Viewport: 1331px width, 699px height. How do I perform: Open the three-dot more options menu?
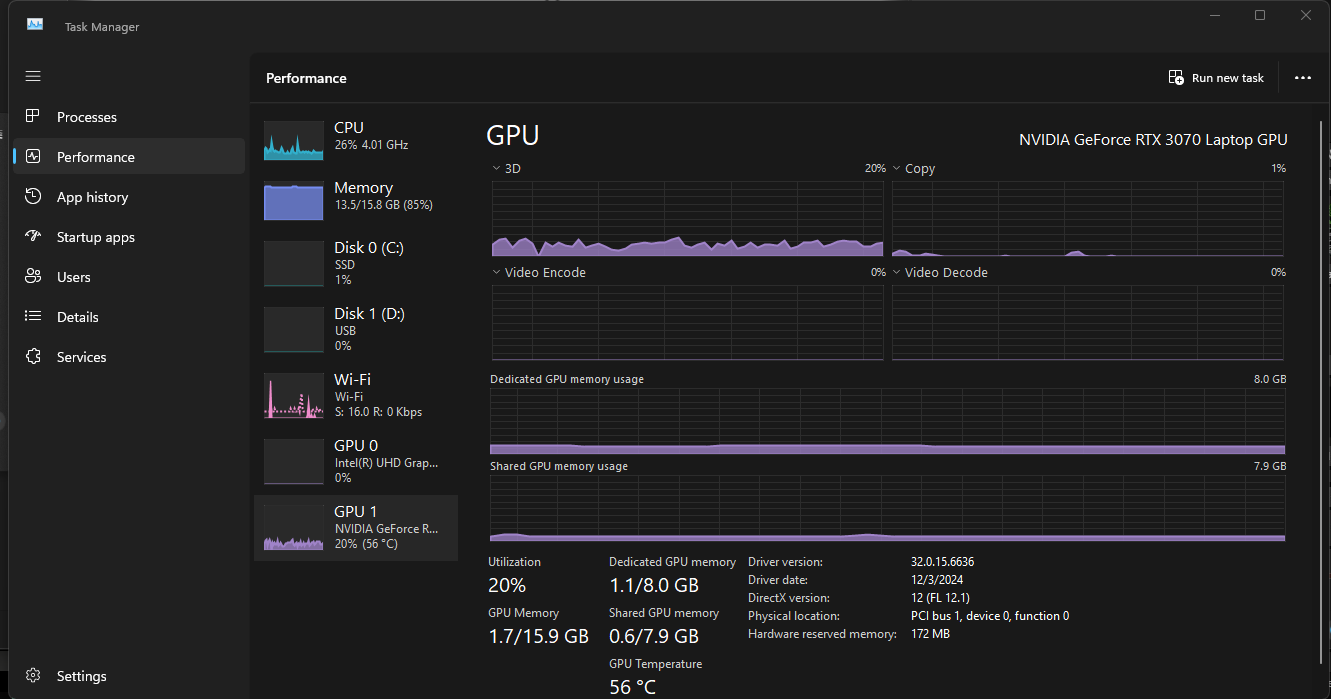tap(1302, 78)
